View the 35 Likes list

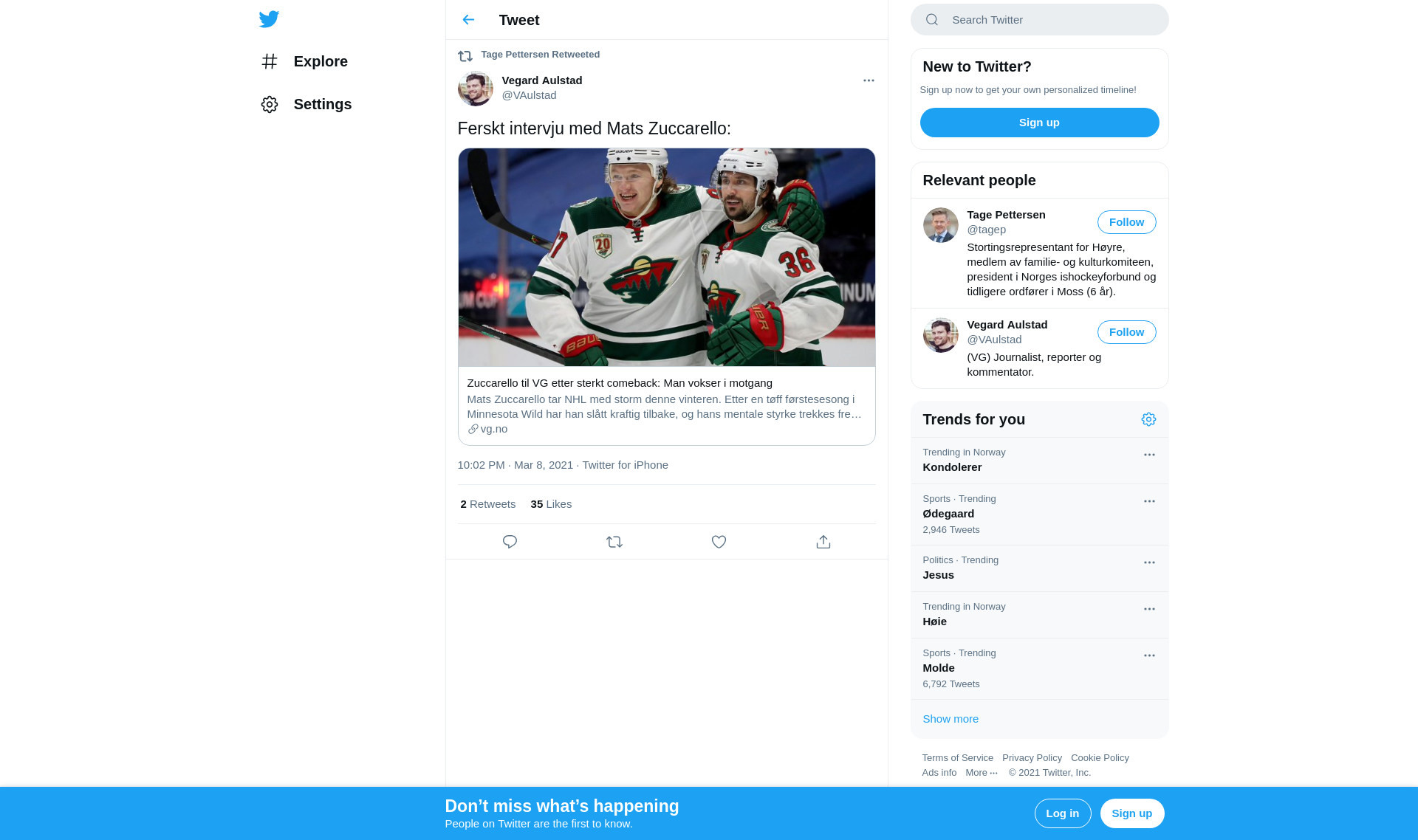[x=551, y=504]
